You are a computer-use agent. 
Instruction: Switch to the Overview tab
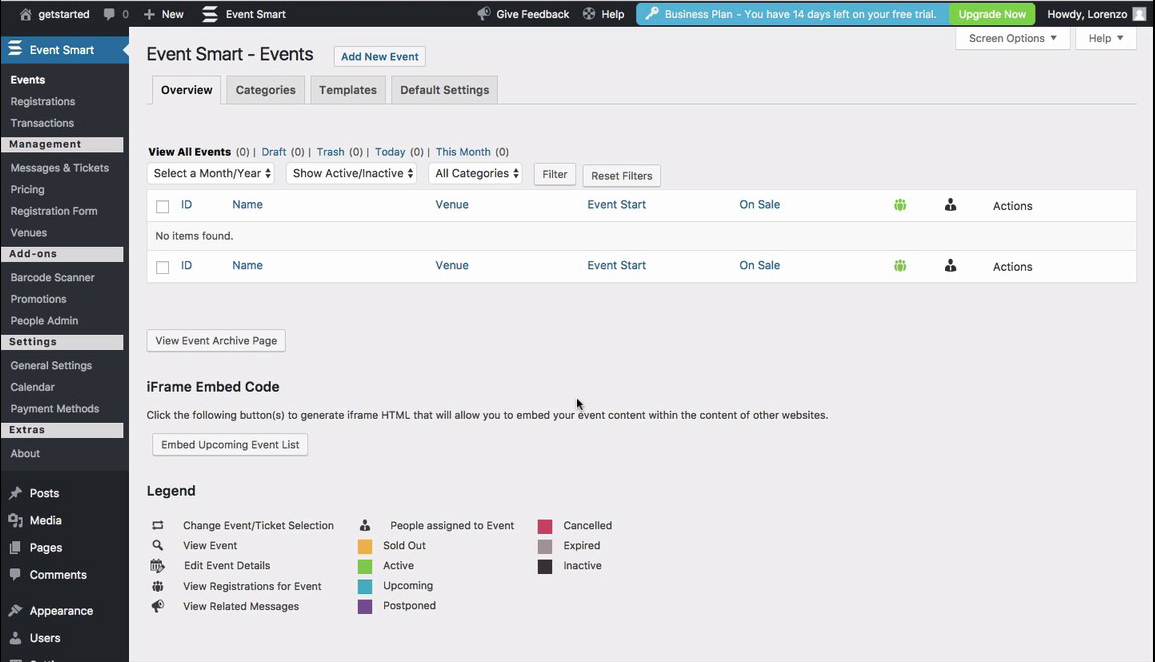(x=186, y=90)
